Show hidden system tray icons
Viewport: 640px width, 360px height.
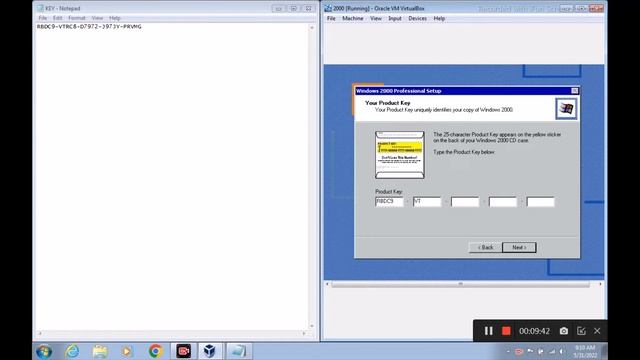click(x=508, y=351)
